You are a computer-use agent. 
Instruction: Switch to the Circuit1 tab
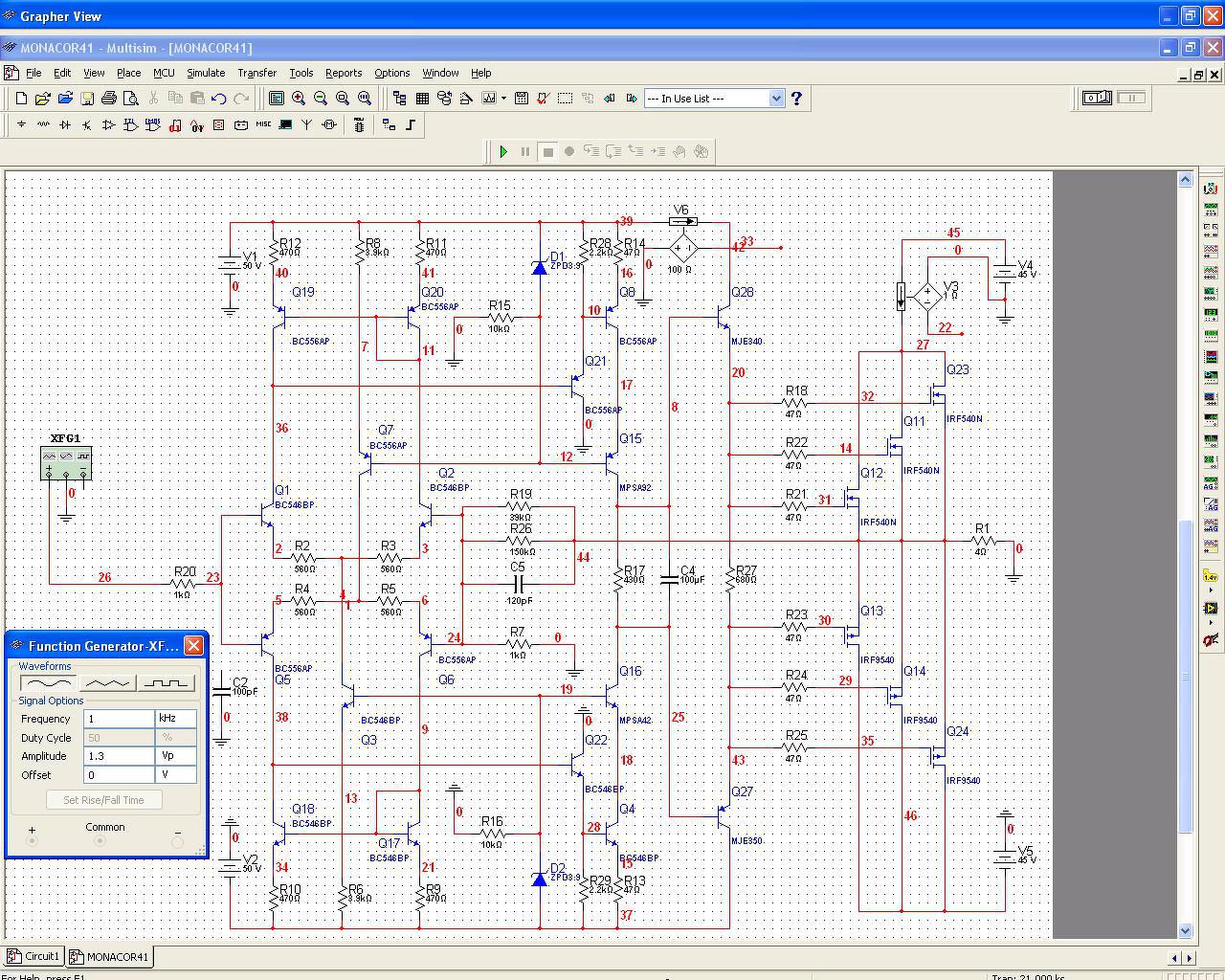tap(33, 956)
